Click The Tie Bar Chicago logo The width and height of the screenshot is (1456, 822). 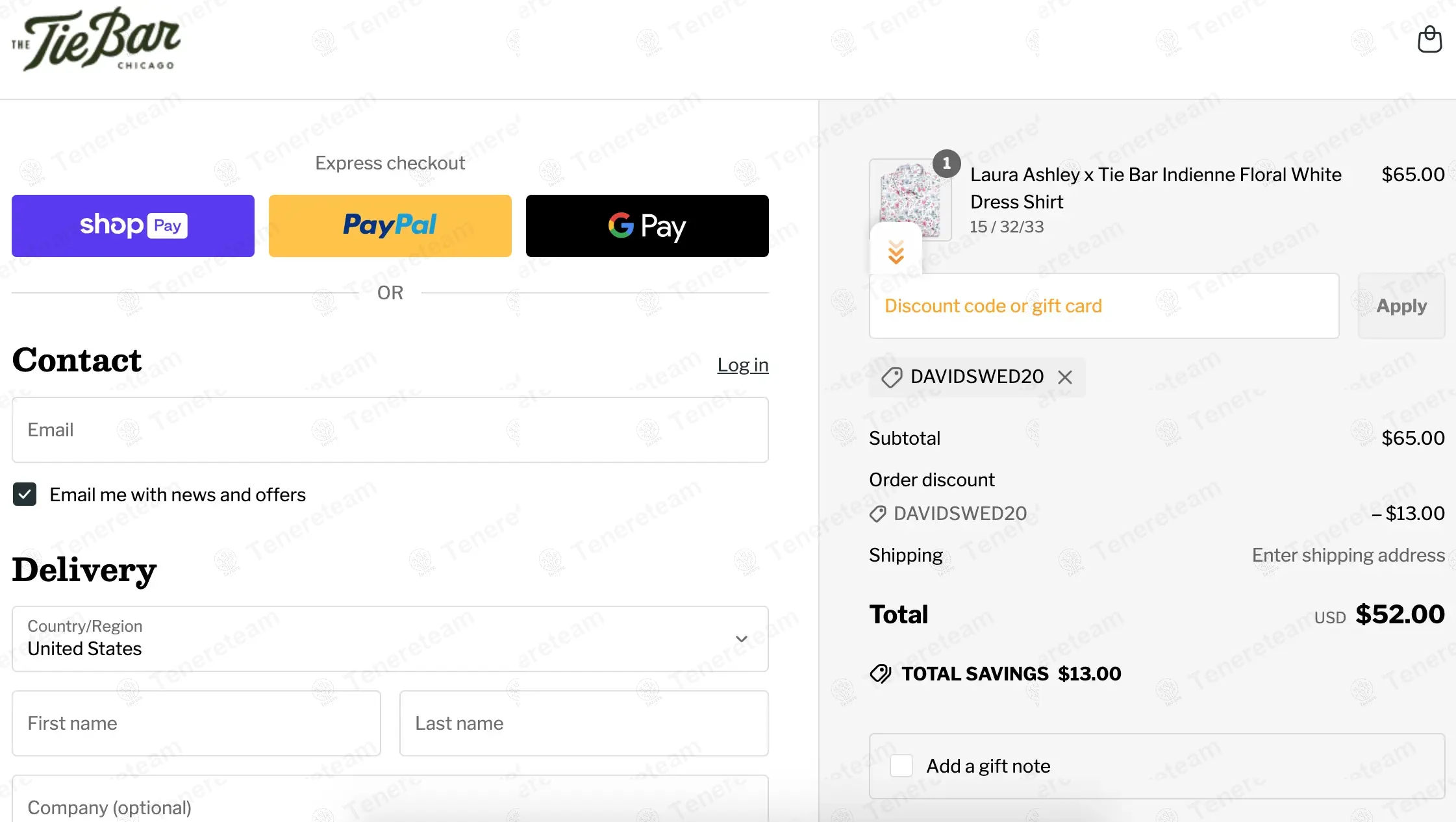(96, 40)
